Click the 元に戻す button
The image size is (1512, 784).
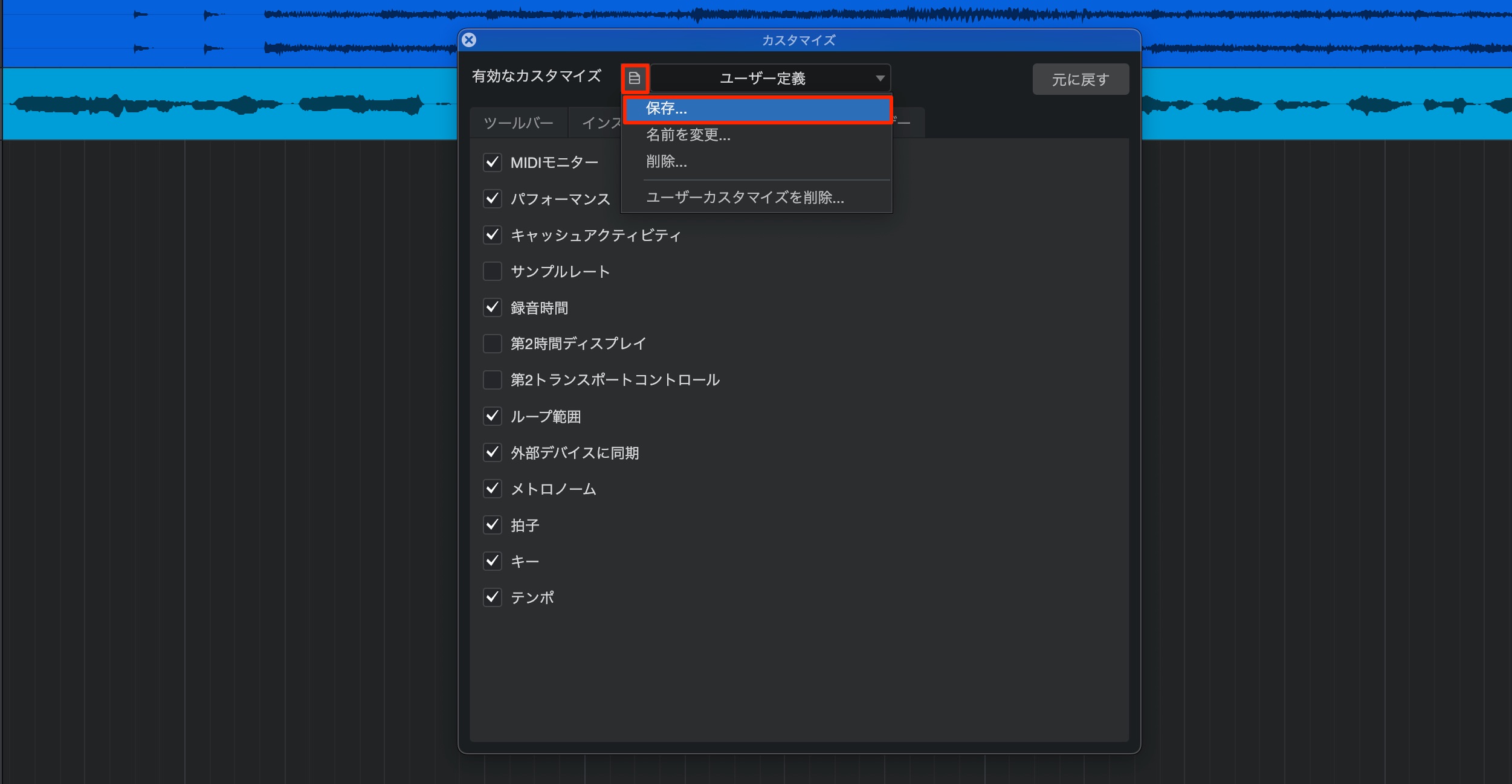click(1081, 79)
